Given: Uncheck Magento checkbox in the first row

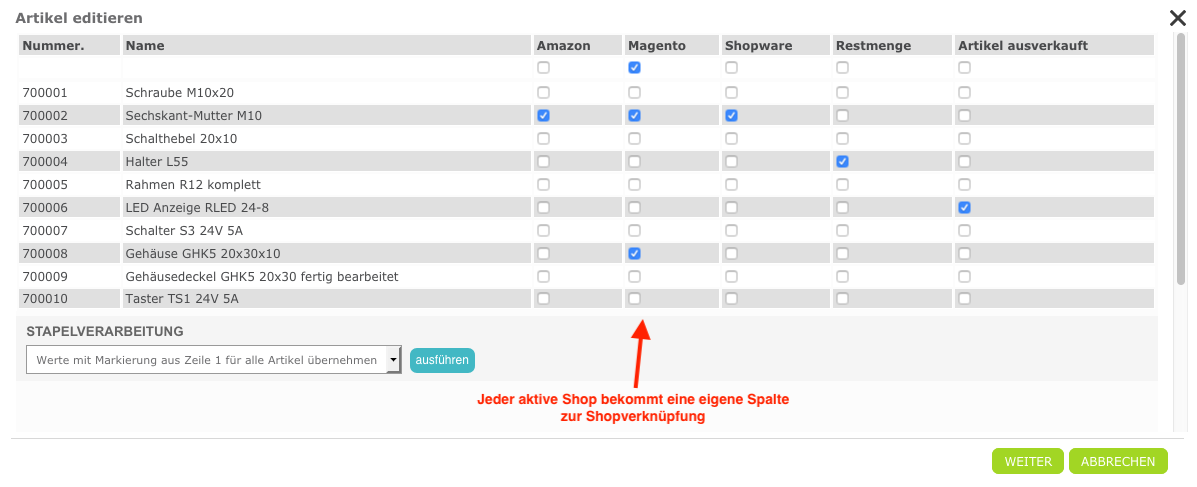Looking at the screenshot, I should 634,68.
